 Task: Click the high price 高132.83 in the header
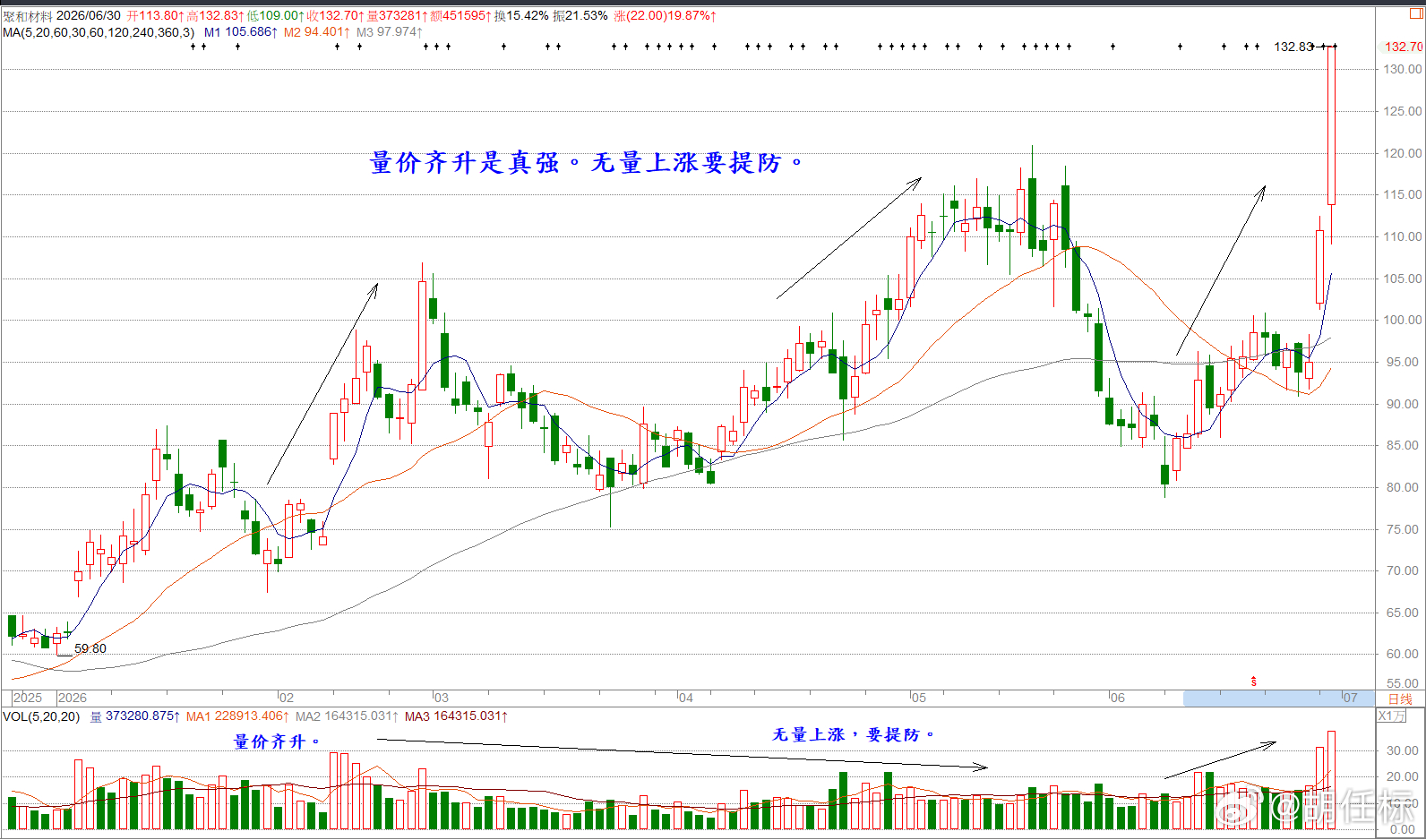216,16
